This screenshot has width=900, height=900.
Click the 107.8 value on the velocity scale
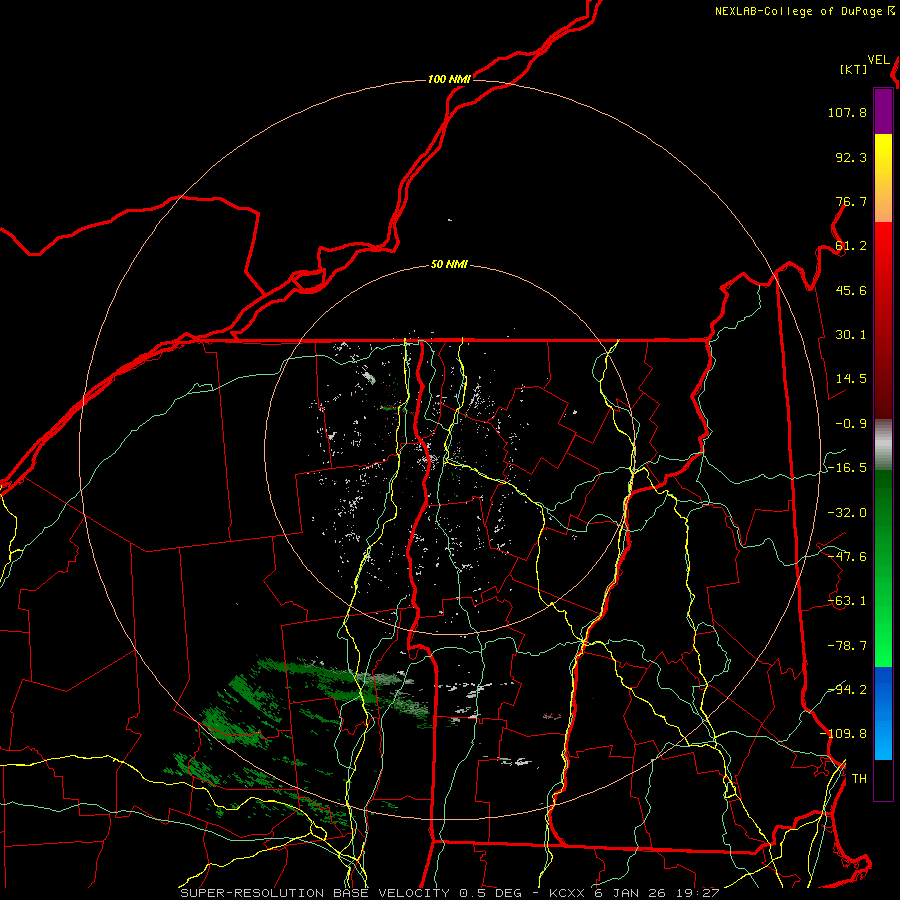pos(847,112)
